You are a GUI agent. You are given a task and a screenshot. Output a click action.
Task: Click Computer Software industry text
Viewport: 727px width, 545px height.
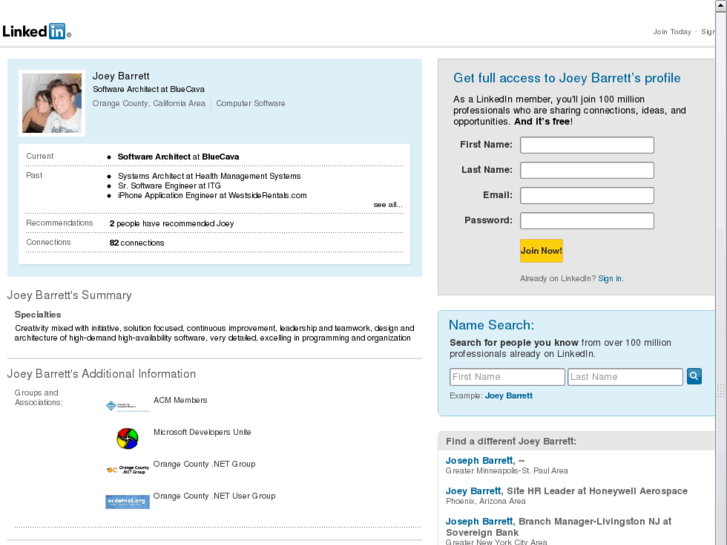pyautogui.click(x=250, y=103)
